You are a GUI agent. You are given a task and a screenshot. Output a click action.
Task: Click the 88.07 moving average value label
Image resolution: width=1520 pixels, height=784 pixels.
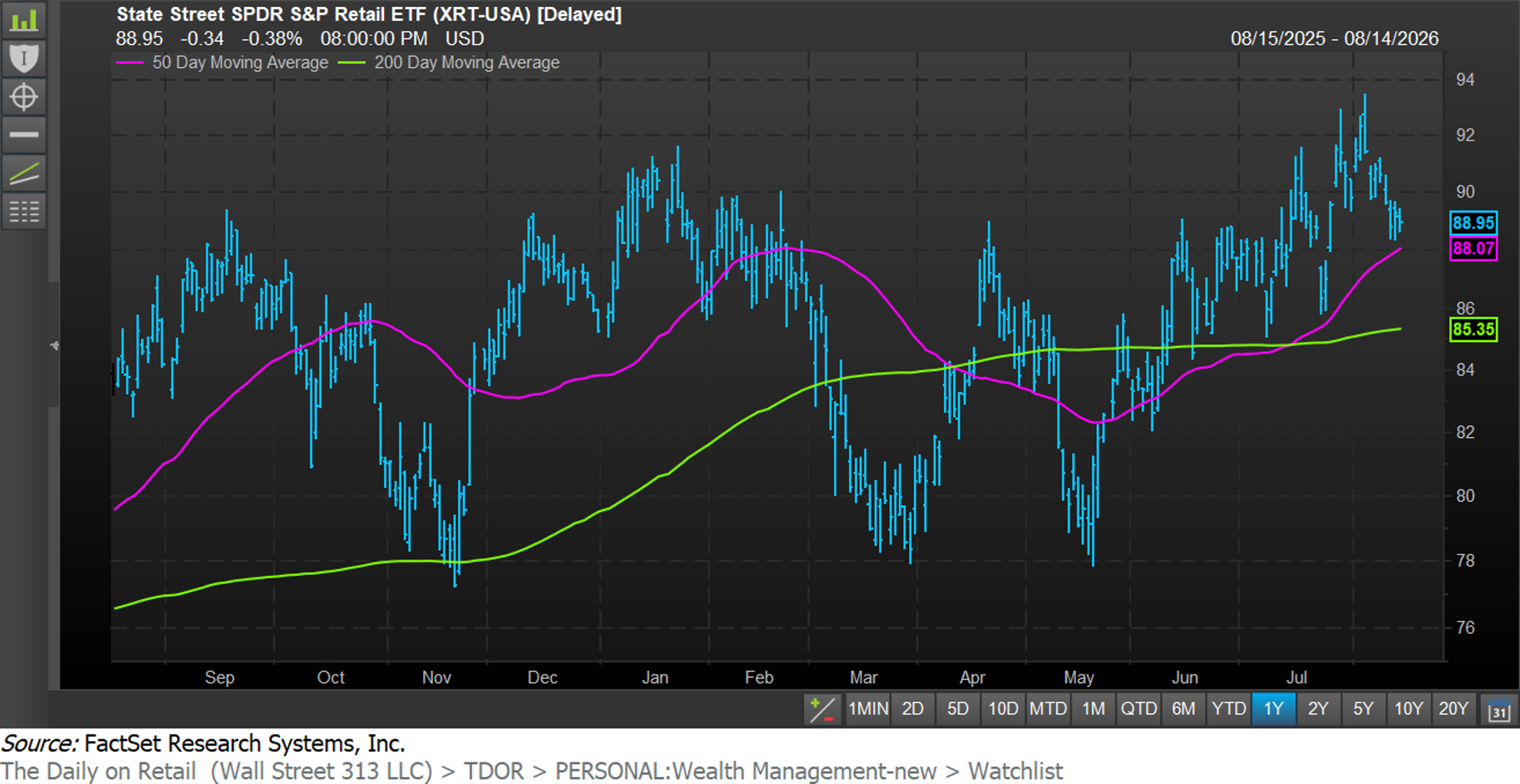pyautogui.click(x=1473, y=249)
